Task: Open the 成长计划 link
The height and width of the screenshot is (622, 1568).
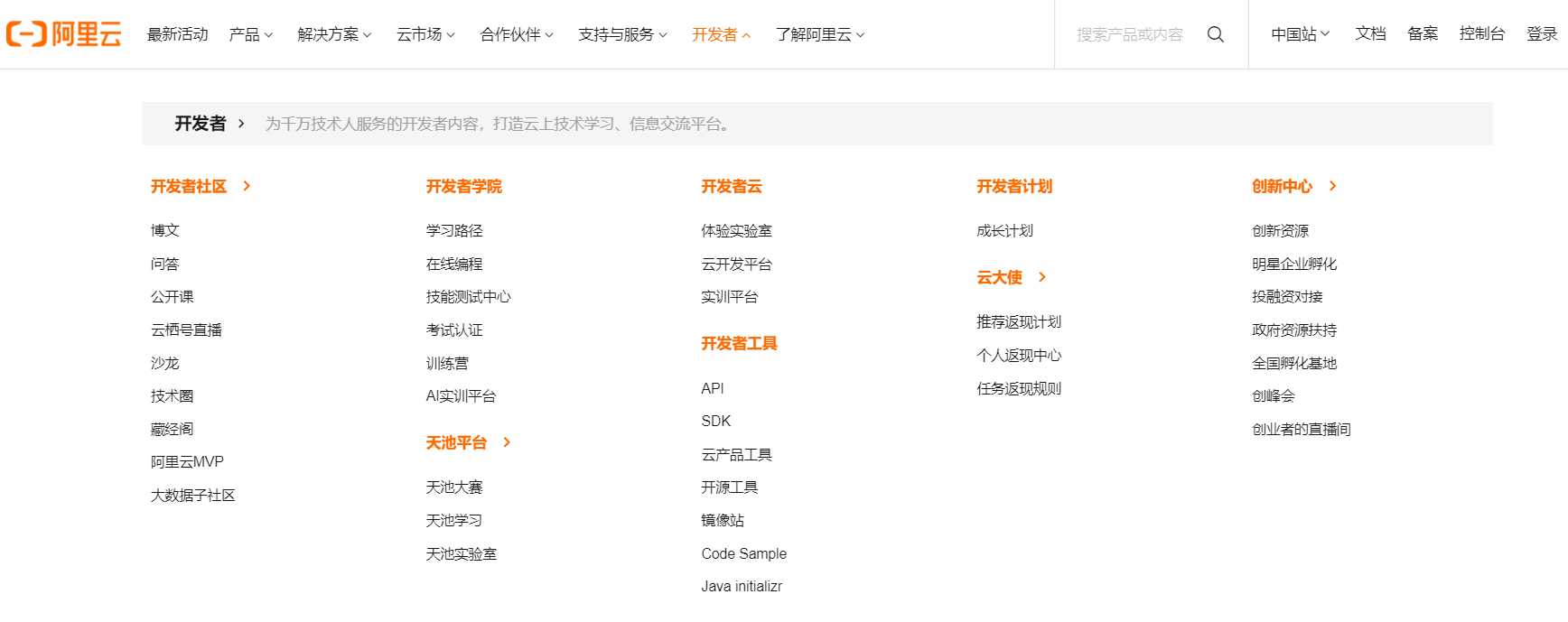Action: [x=1004, y=230]
